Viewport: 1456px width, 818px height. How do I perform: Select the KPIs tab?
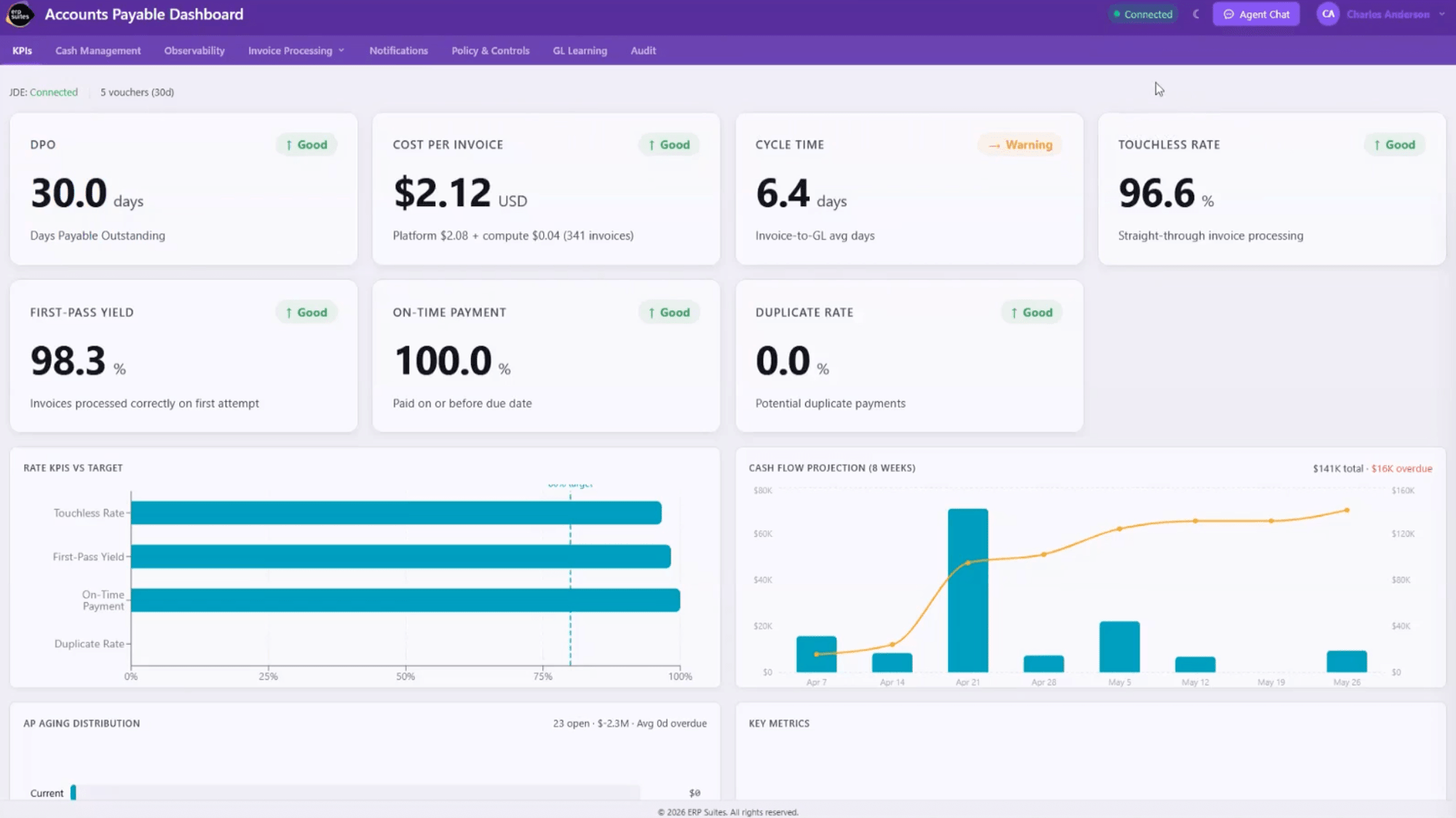[x=22, y=51]
